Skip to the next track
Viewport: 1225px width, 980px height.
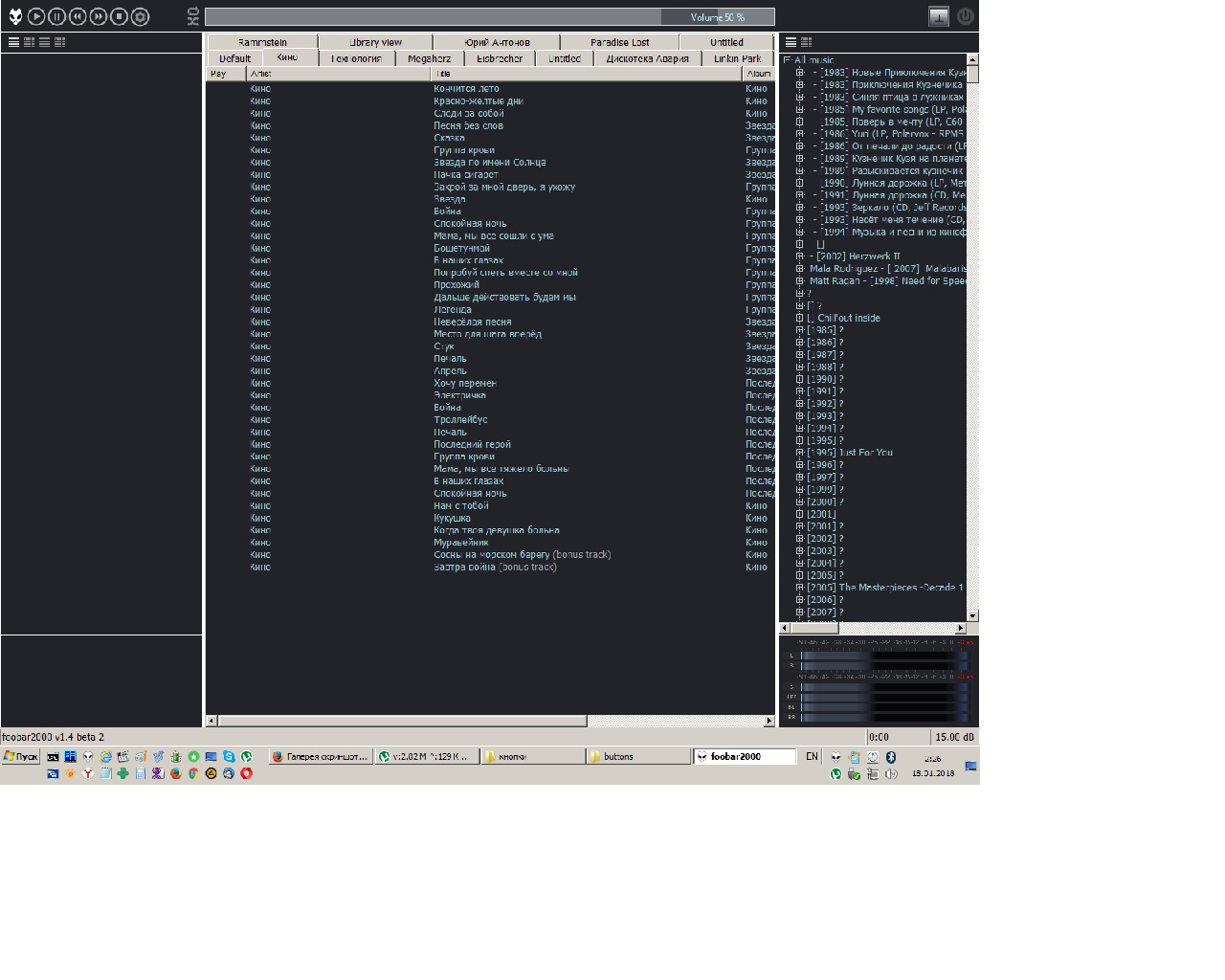click(99, 16)
